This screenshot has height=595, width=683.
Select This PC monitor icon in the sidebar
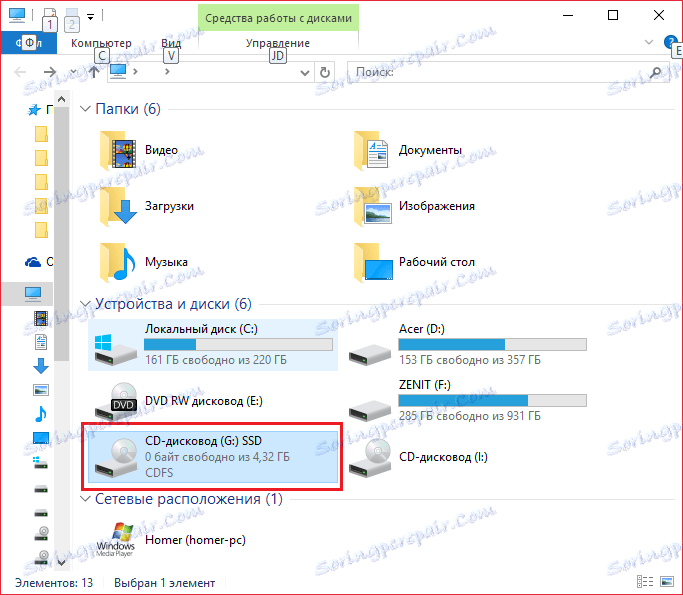[x=33, y=294]
